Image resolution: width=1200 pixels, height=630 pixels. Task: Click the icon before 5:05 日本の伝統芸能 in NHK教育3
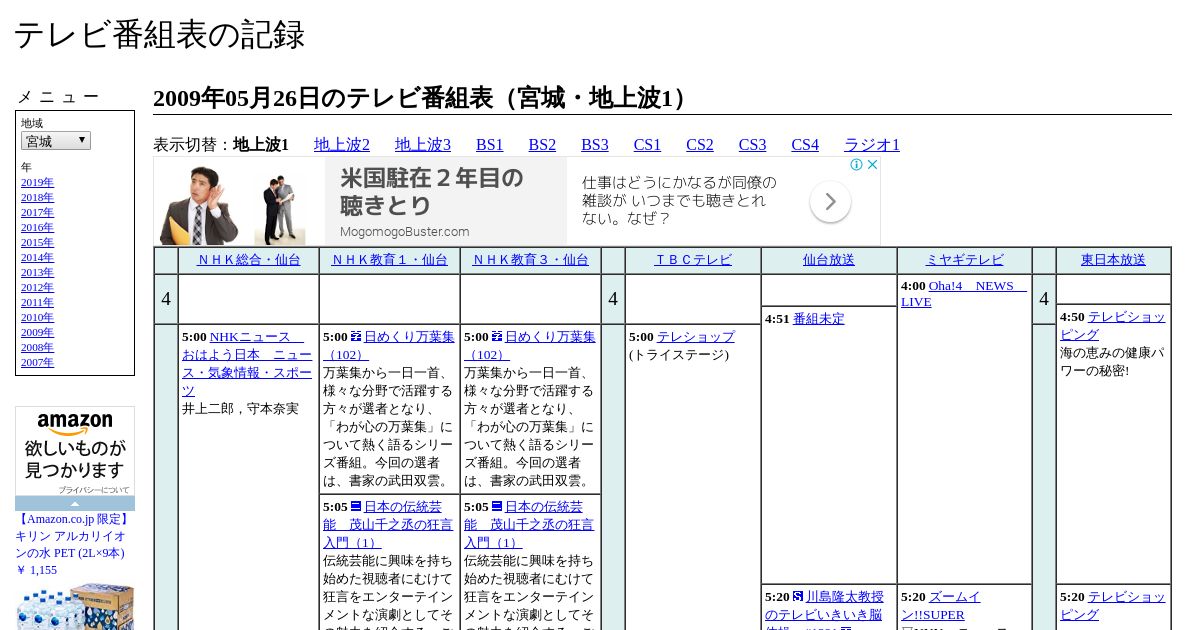tap(496, 507)
